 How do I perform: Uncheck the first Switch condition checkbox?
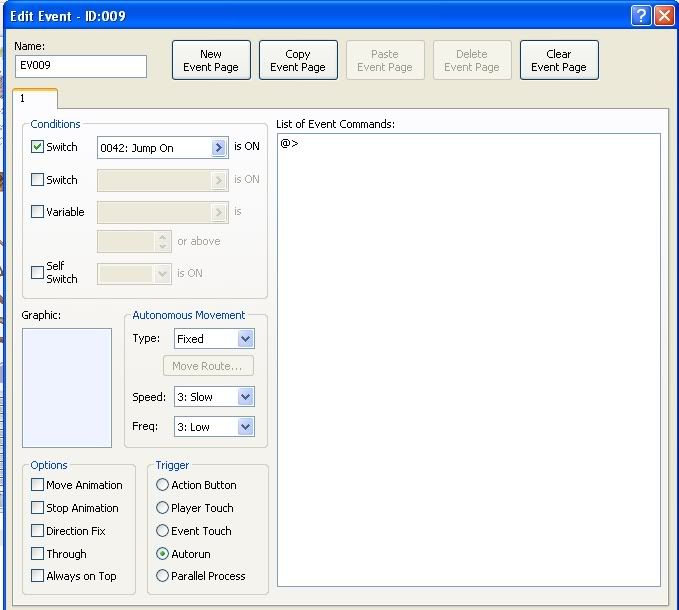[38, 147]
